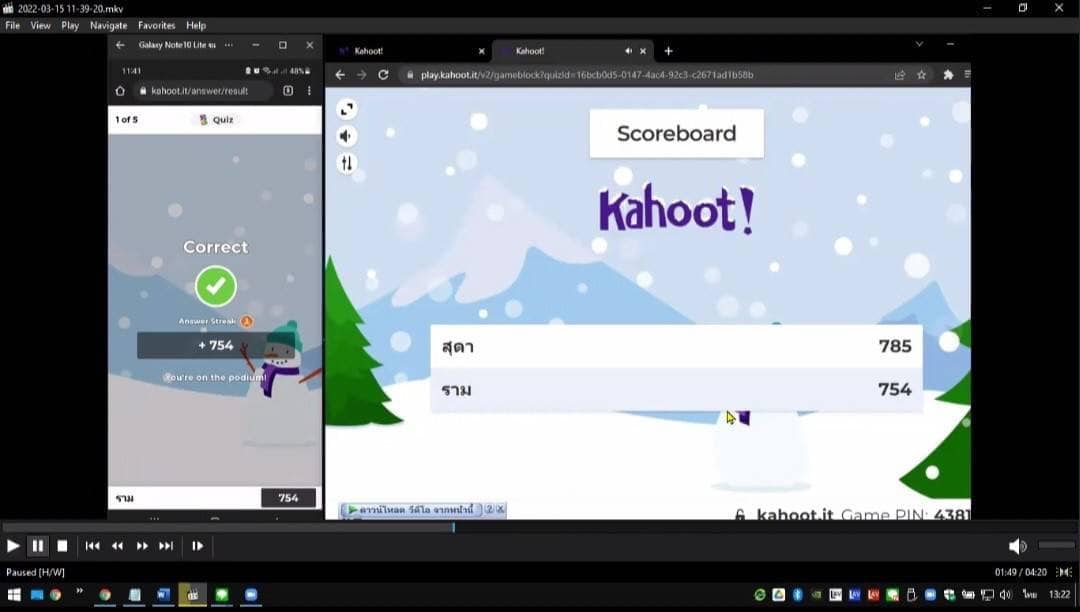Open the Navigate menu
Screen dimensions: 1080x612
pyautogui.click(x=109, y=25)
